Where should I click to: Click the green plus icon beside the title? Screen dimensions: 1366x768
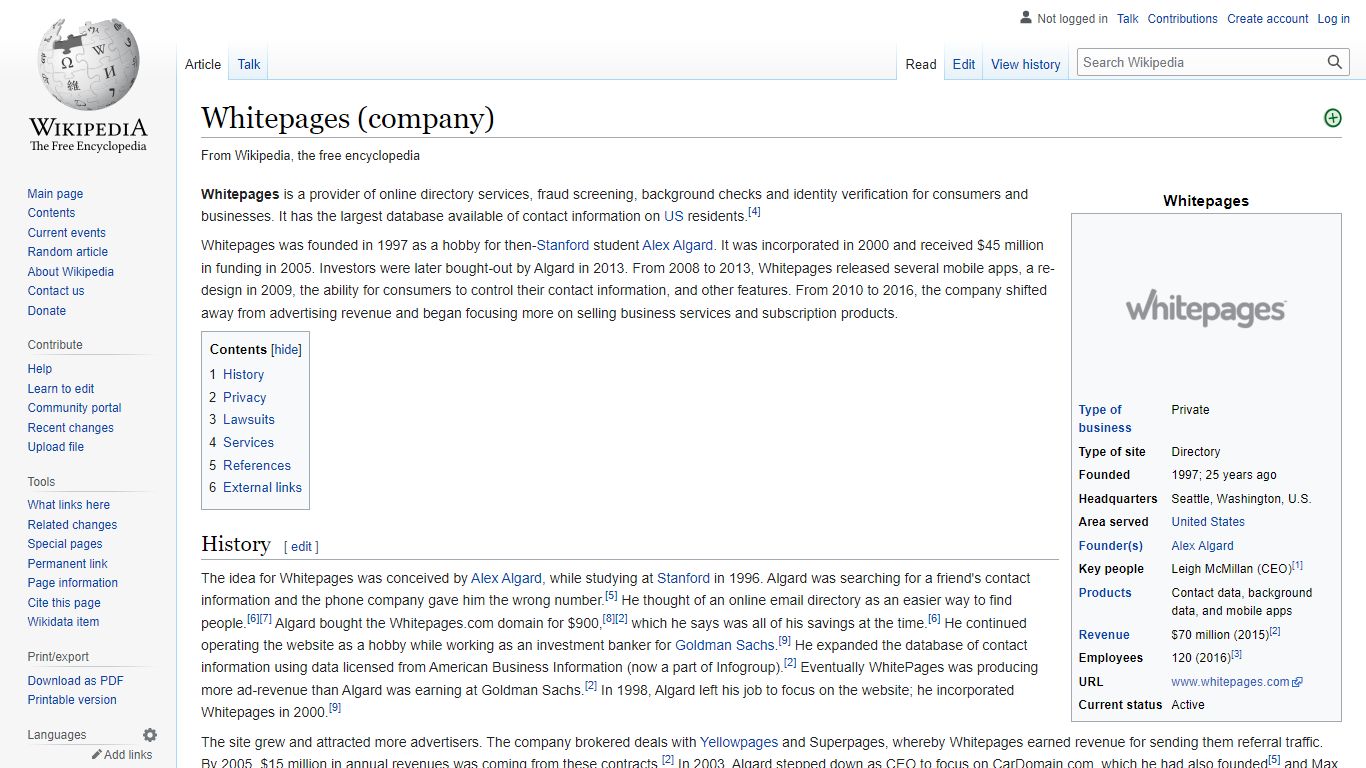[1332, 118]
